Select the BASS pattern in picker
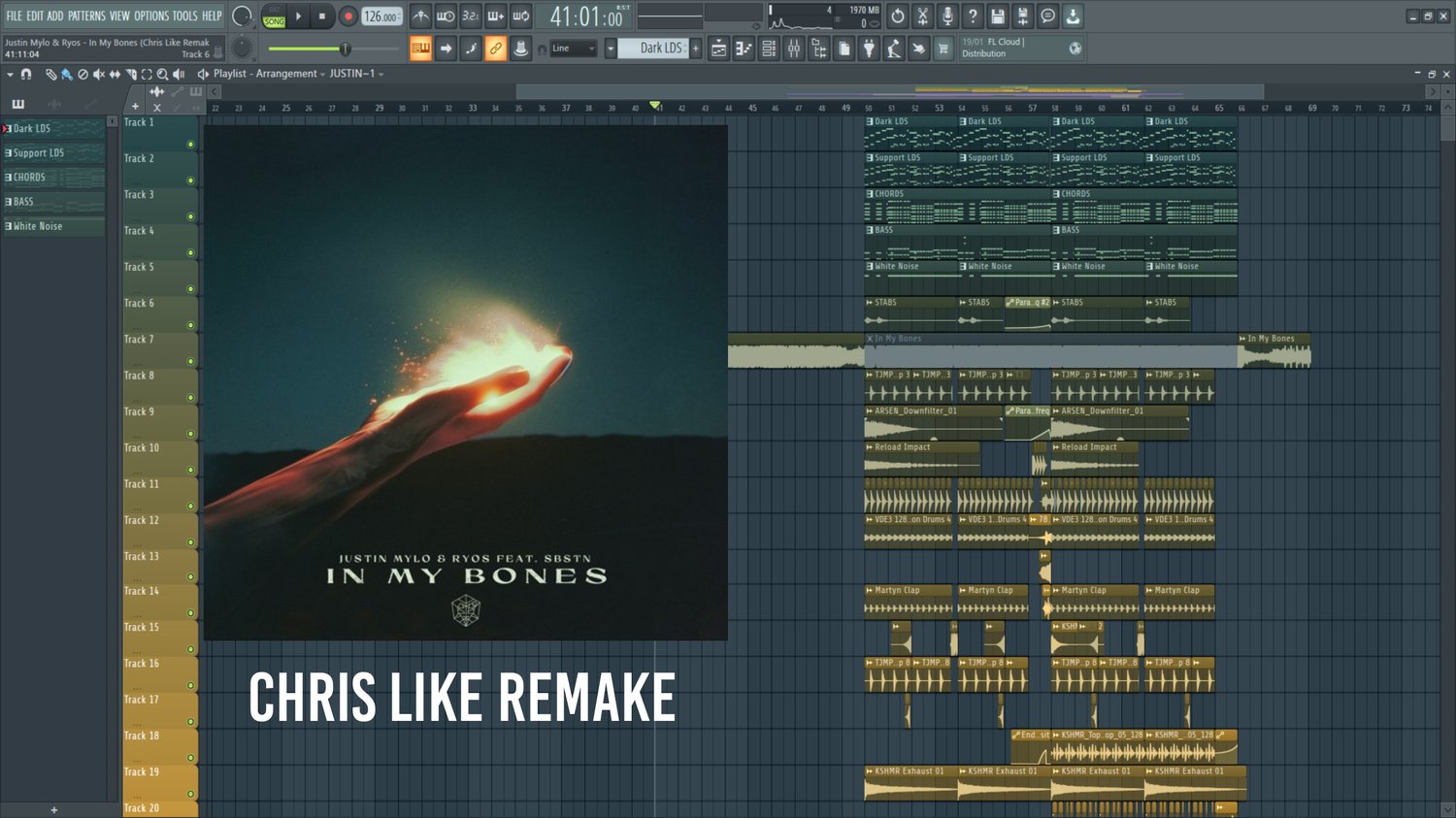Viewport: 1456px width, 818px height. [x=53, y=202]
